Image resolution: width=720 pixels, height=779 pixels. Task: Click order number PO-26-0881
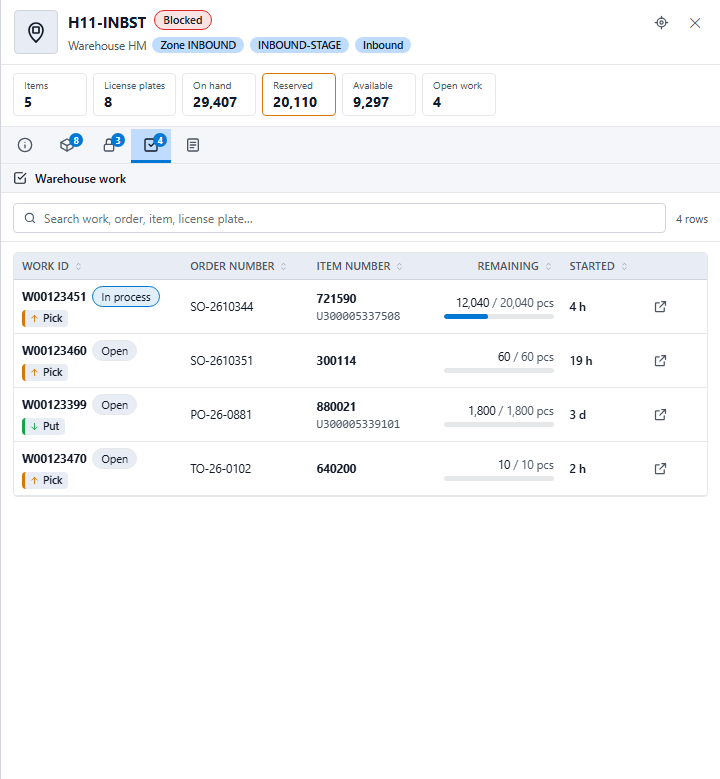tap(221, 415)
